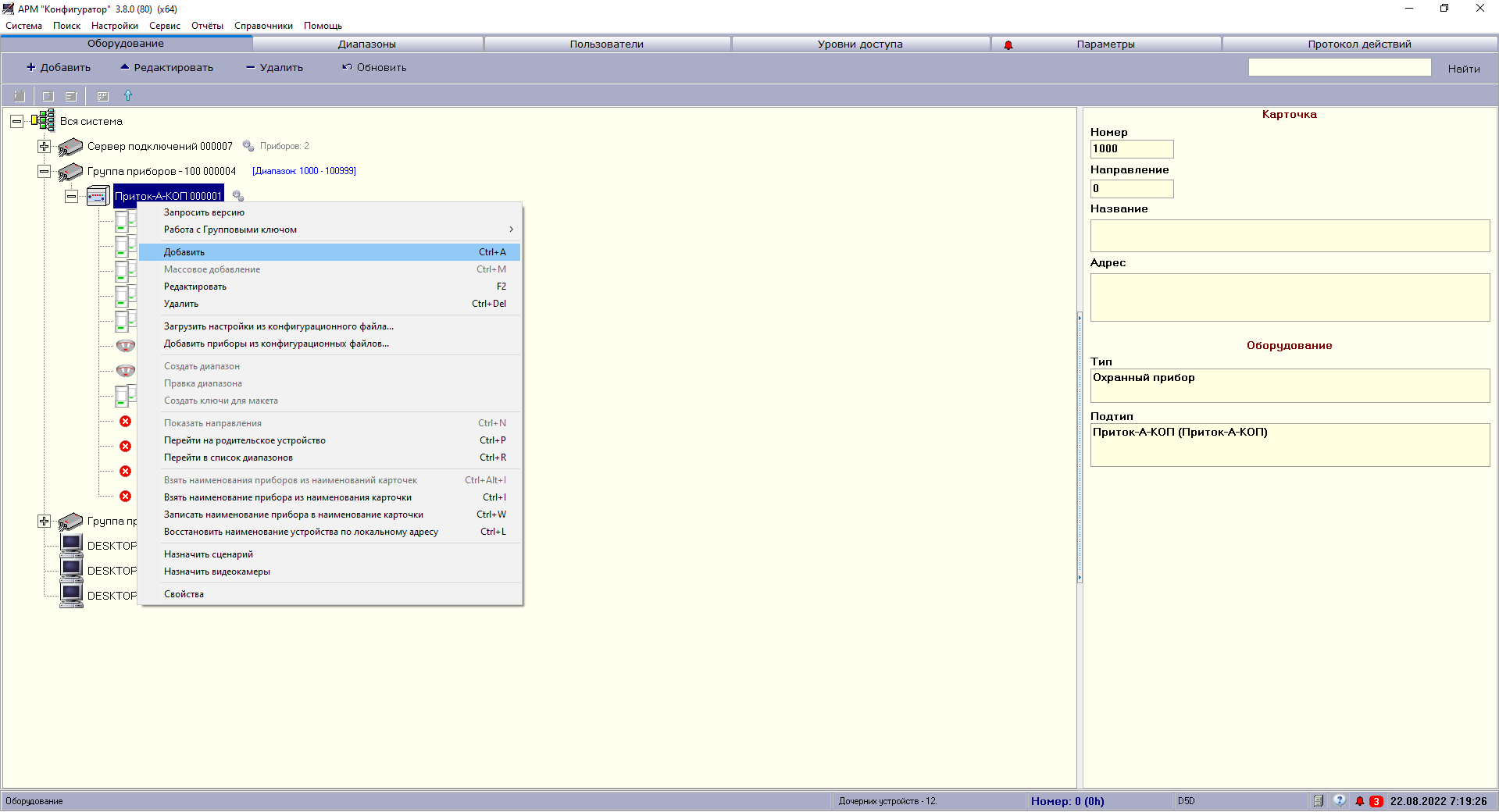Open the Система menu
Image resolution: width=1499 pixels, height=812 pixels.
[x=24, y=26]
